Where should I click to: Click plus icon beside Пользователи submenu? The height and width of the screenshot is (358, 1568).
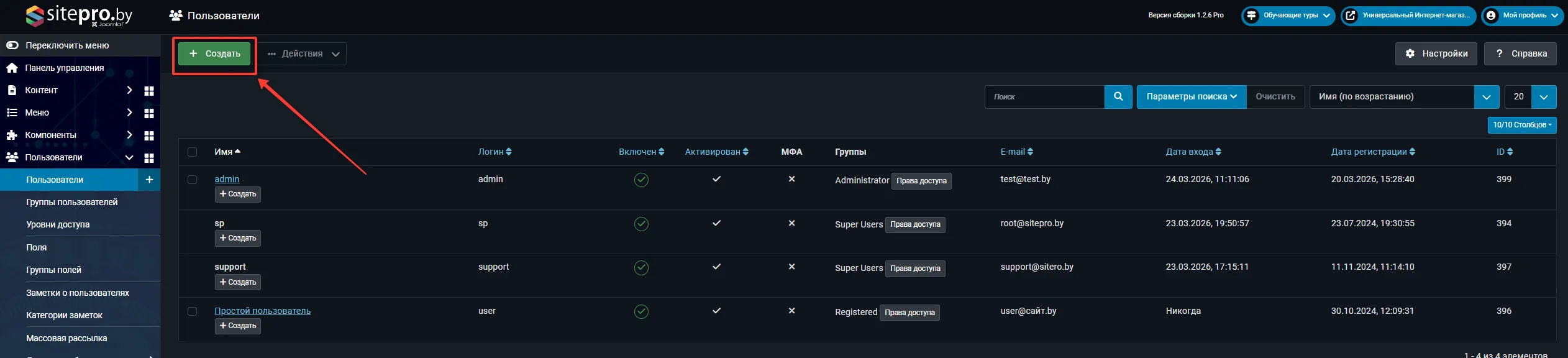tap(149, 180)
